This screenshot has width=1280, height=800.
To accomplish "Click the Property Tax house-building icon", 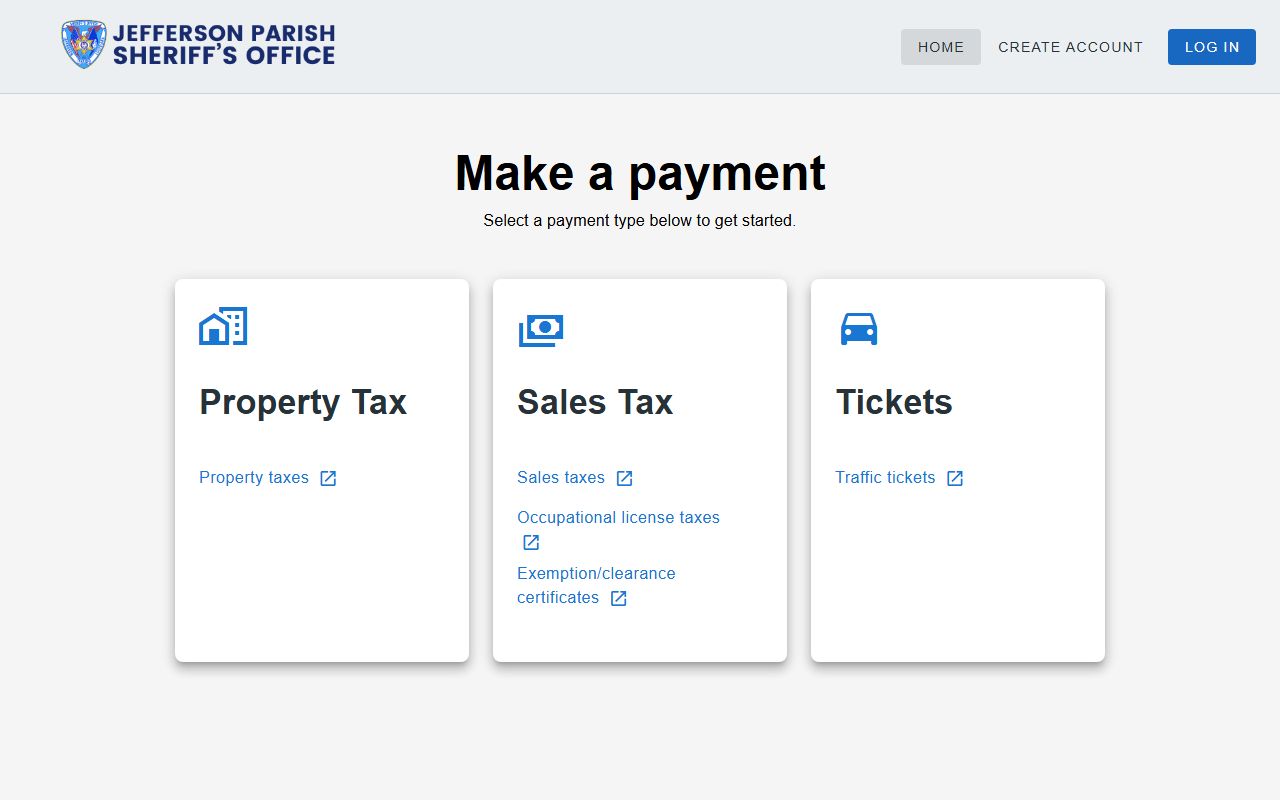I will (223, 327).
